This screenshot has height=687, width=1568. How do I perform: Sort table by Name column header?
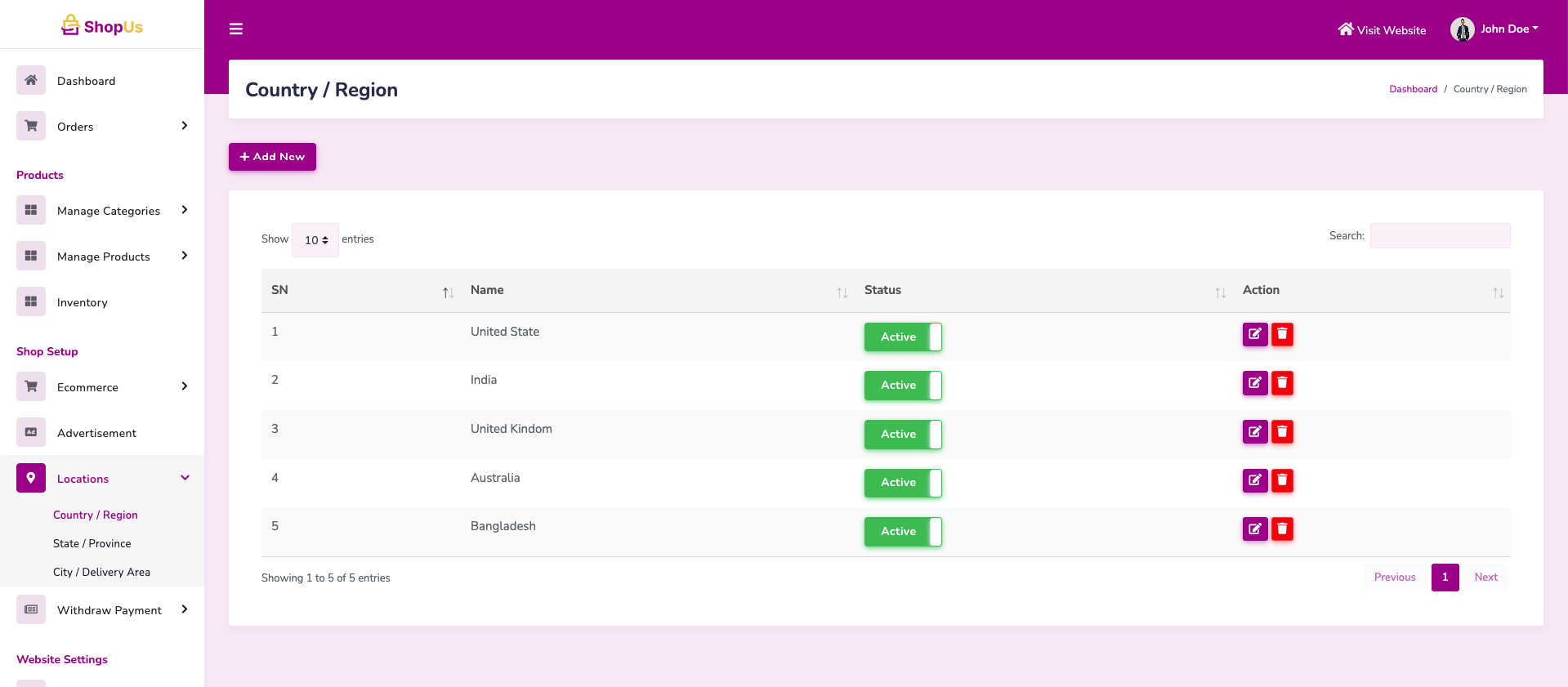coord(487,290)
